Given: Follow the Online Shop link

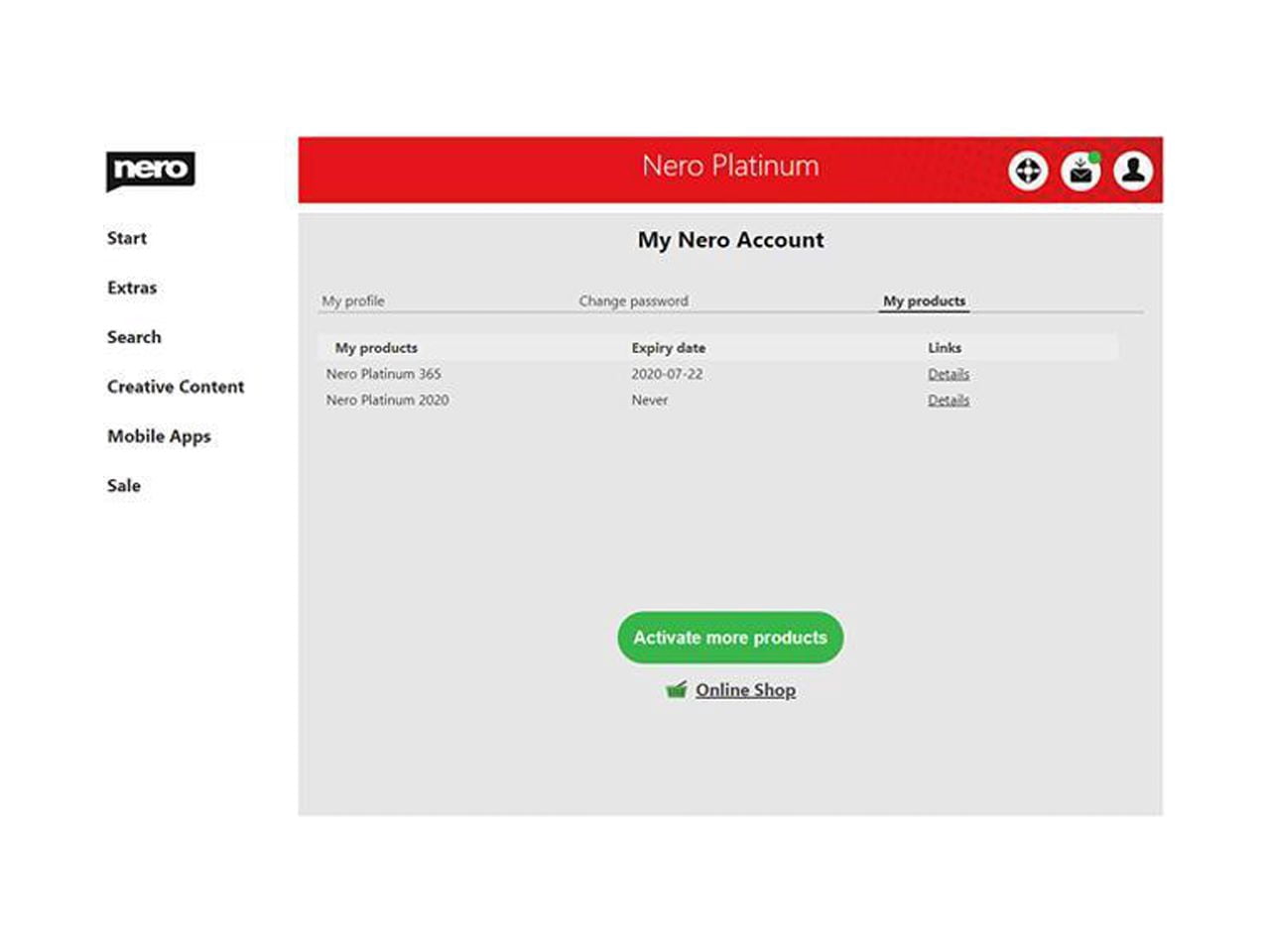Looking at the screenshot, I should [745, 690].
